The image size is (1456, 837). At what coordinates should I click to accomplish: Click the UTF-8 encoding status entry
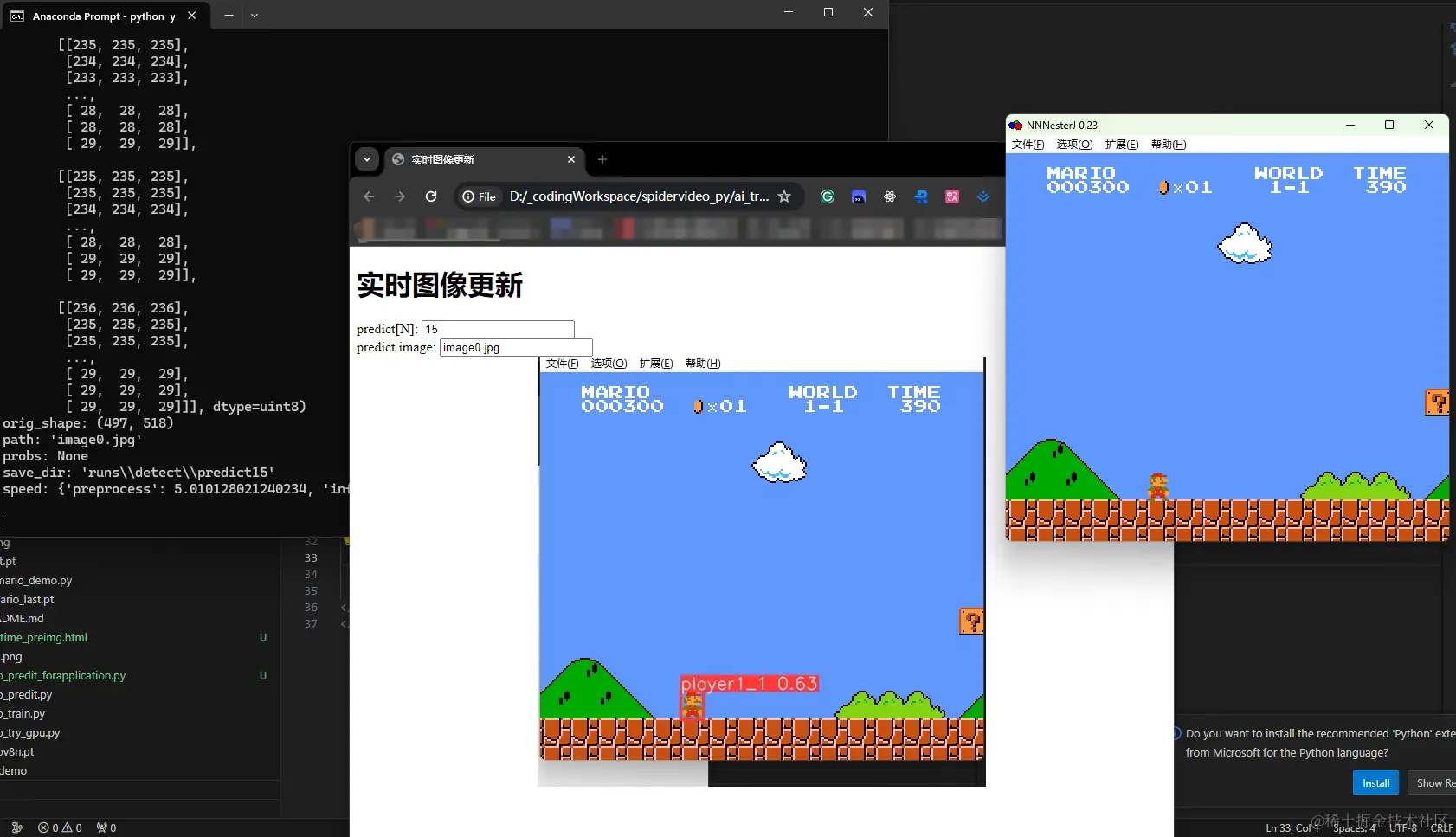click(1403, 827)
